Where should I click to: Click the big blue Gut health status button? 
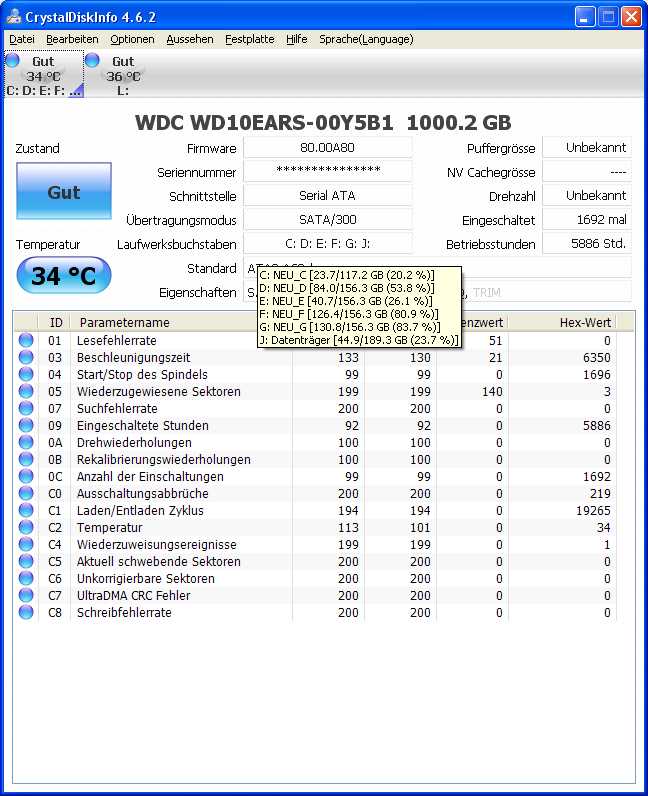[64, 191]
